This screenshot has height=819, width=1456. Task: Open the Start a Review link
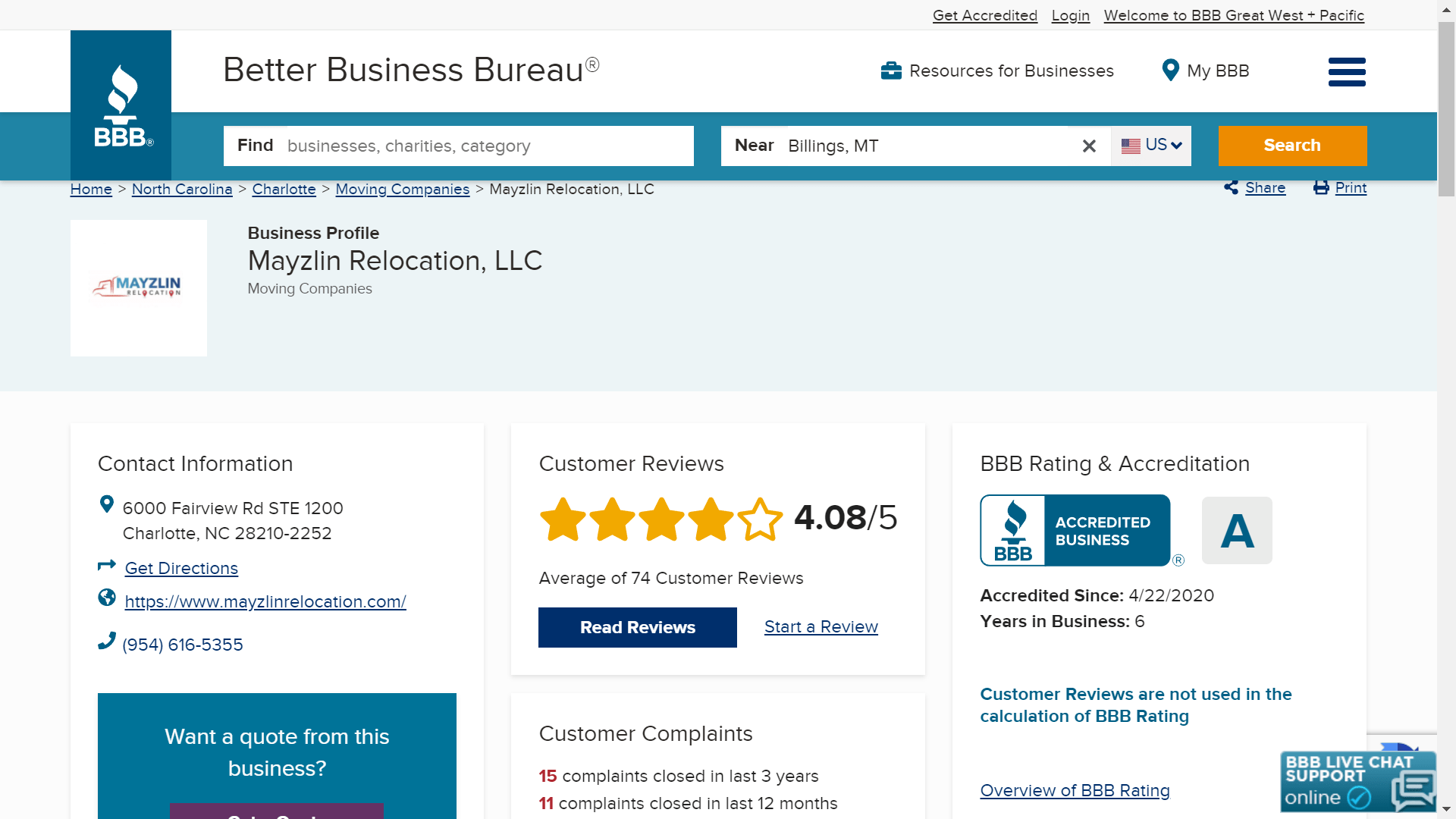[x=821, y=626]
